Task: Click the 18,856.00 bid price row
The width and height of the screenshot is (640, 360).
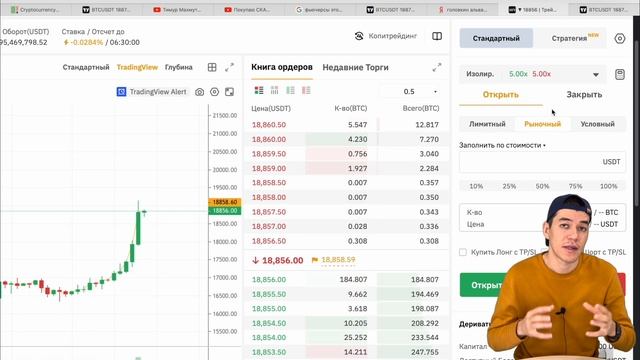Action: (x=346, y=280)
